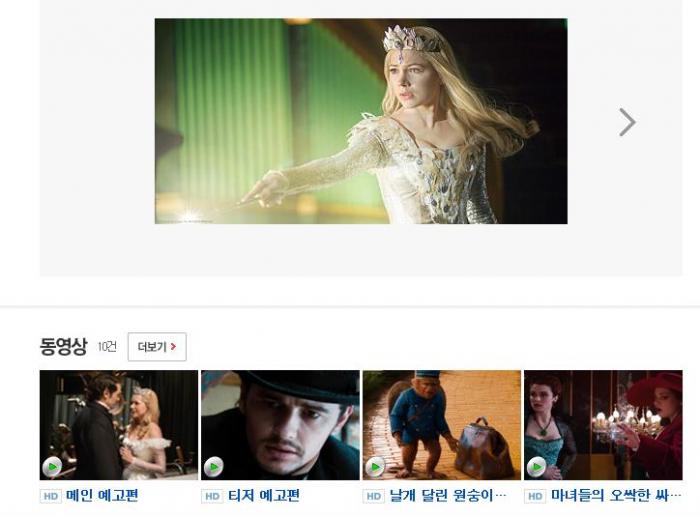Click HD badge beside 날개 달린 원숭이

[x=374, y=496]
